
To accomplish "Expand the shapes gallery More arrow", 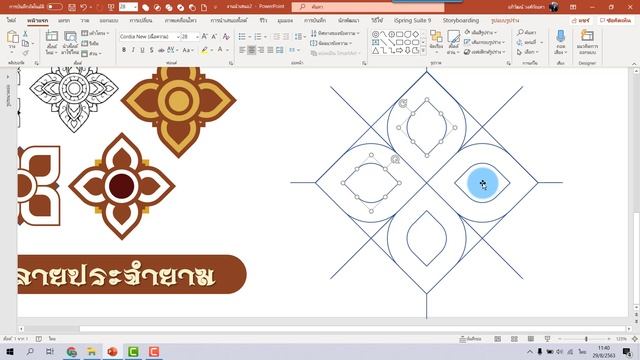I will (423, 51).
